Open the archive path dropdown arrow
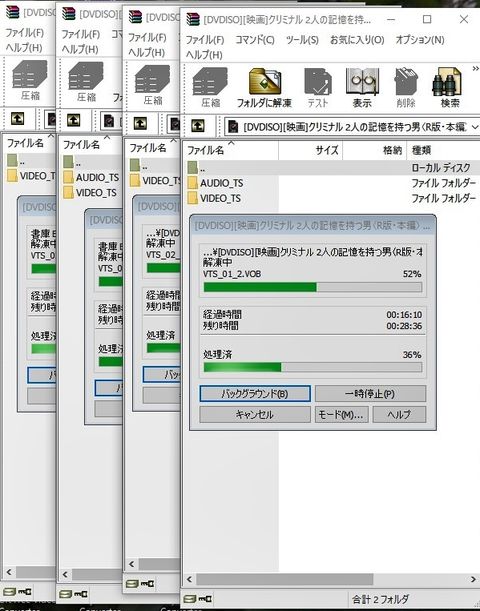The image size is (480, 611). [474, 127]
